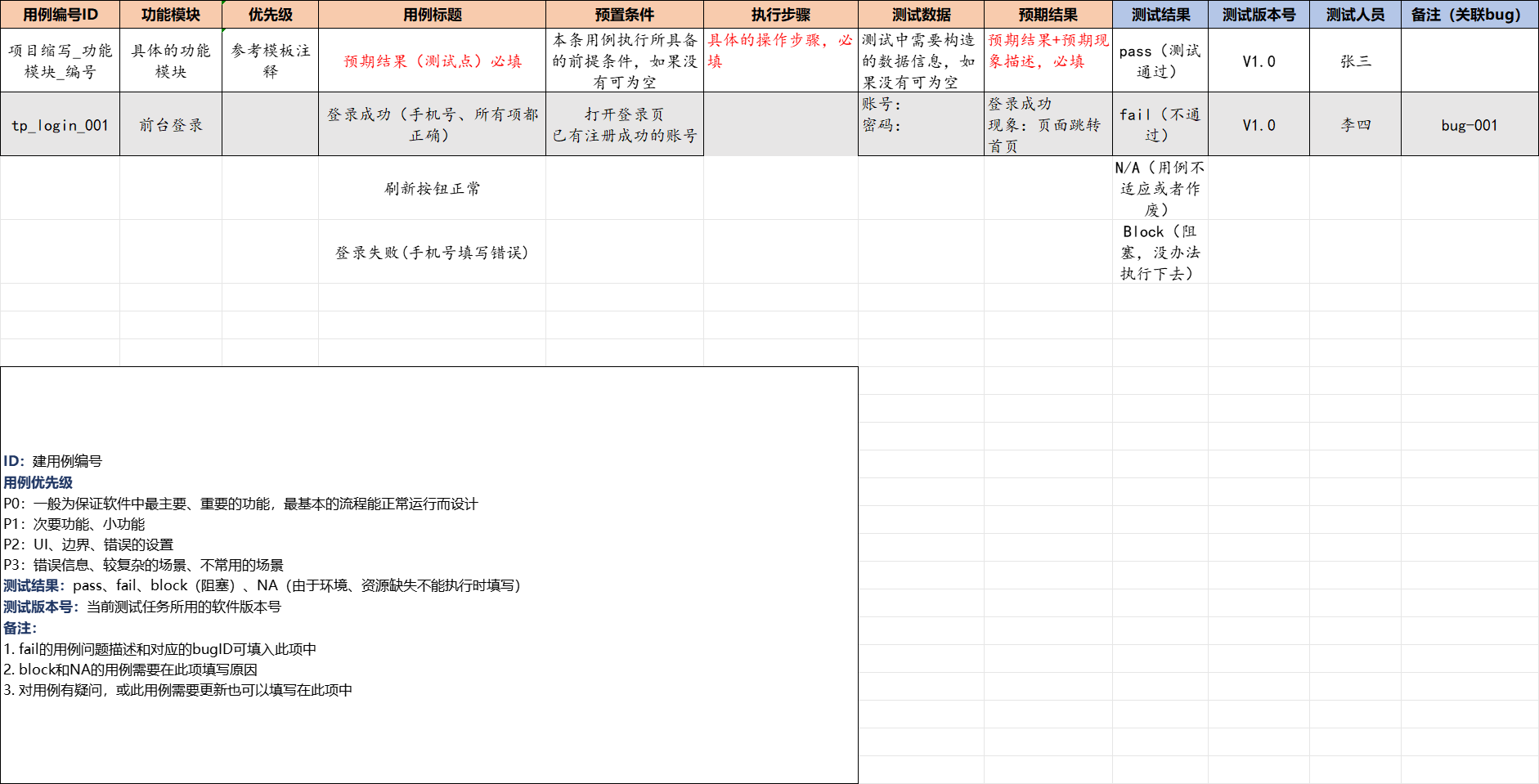Viewport: 1539px width, 784px height.
Task: Select the 测试版本号 explanation line
Action: [142, 607]
